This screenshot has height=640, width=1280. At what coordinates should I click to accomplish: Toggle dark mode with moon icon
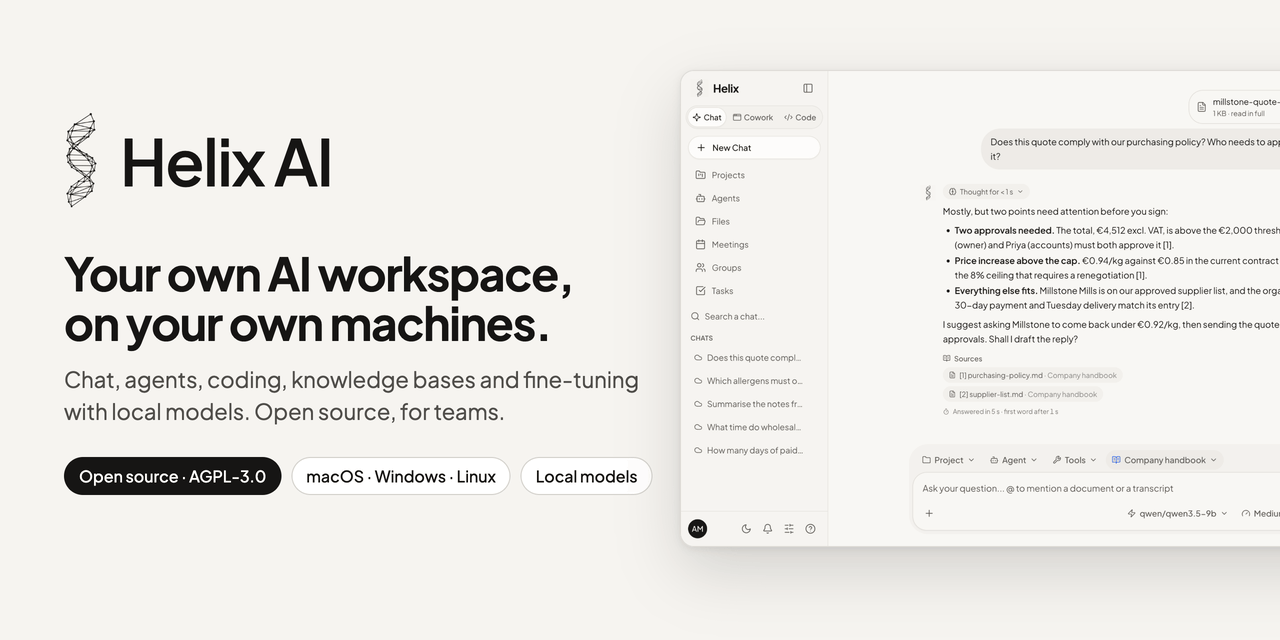tap(746, 529)
